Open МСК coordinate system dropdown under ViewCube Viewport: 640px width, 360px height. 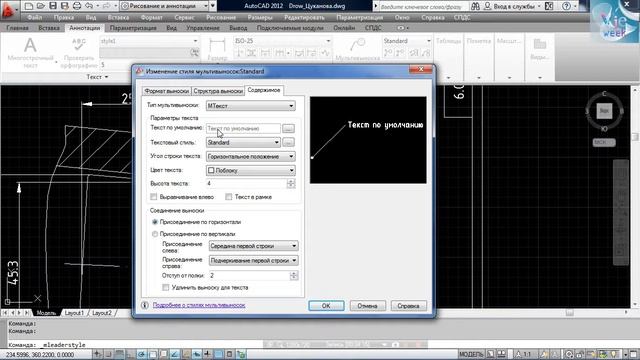click(x=604, y=142)
